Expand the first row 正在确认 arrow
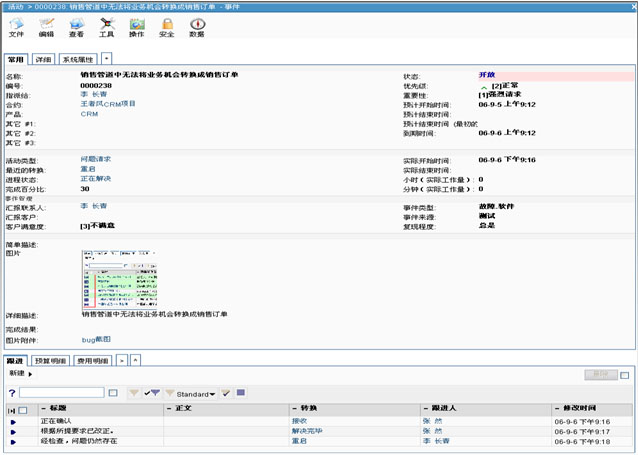Screen dimensions: 638x455 (14, 422)
